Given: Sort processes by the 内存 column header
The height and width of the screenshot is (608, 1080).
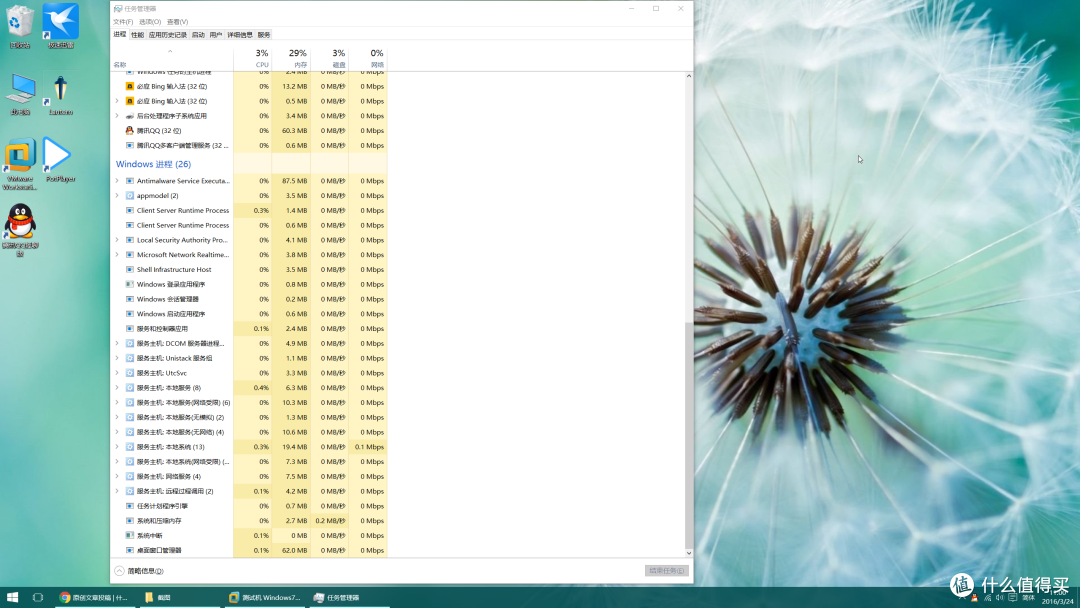Looking at the screenshot, I should coord(291,59).
